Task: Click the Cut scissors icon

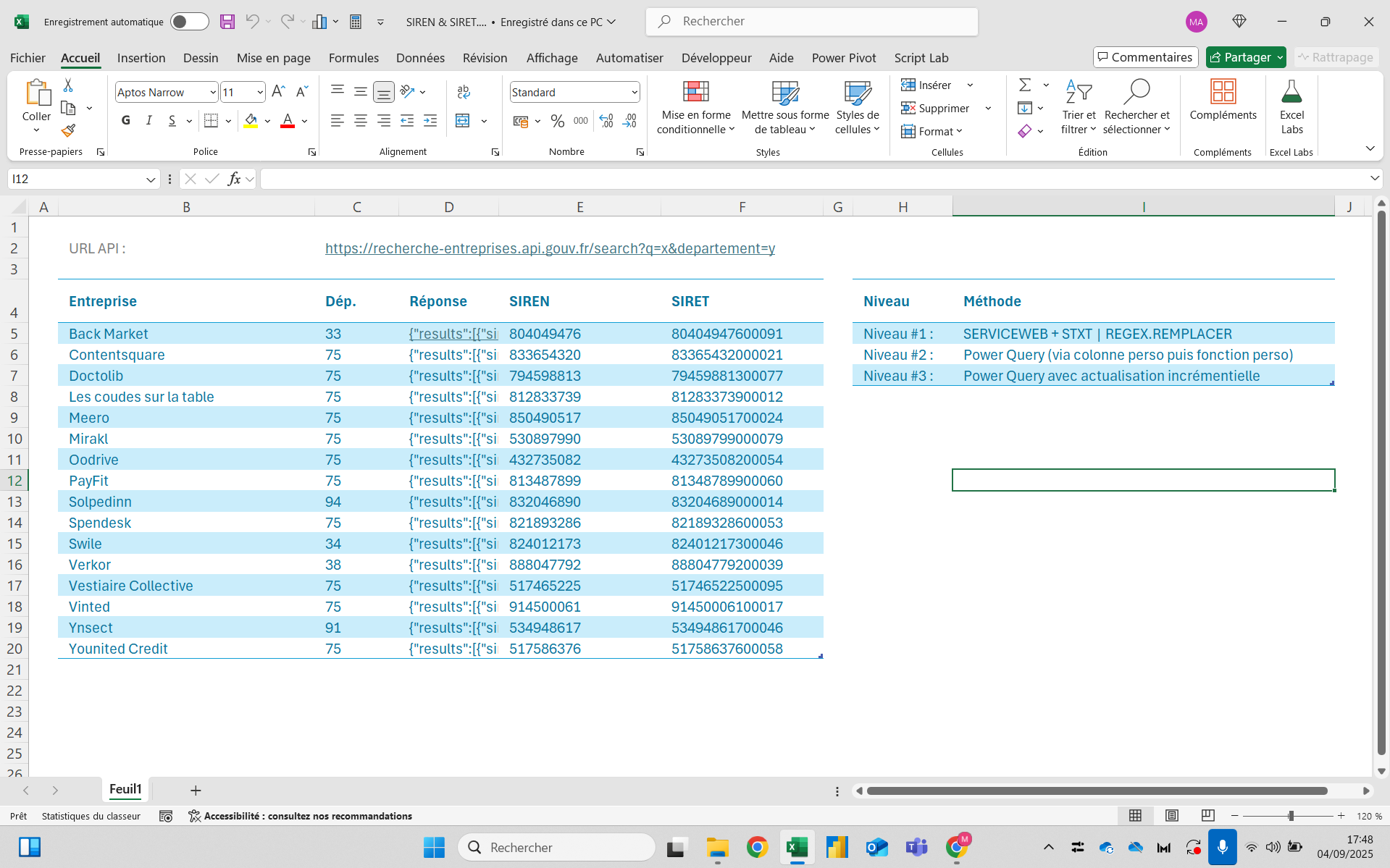Action: pos(68,85)
